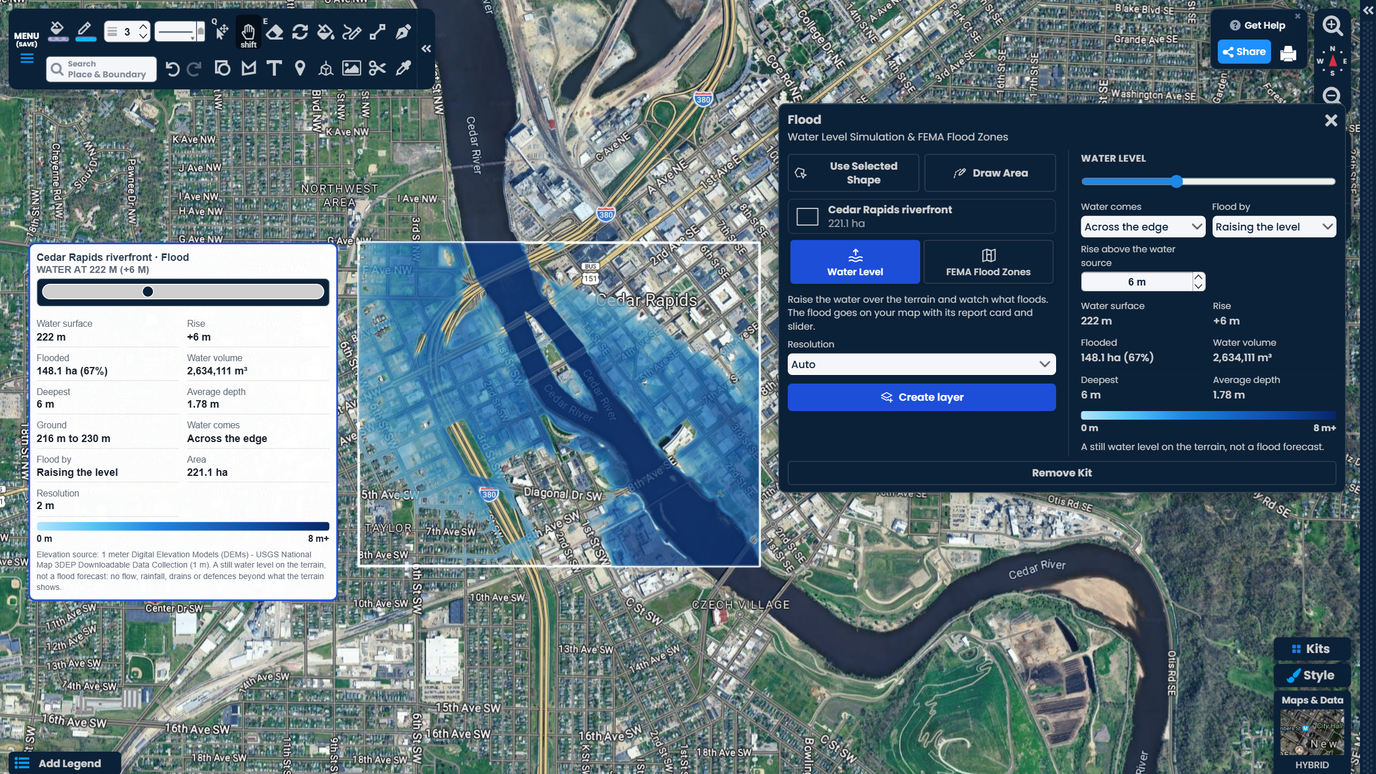Select the shapes tool icon
Screen dimensions: 1376x774
click(x=222, y=68)
